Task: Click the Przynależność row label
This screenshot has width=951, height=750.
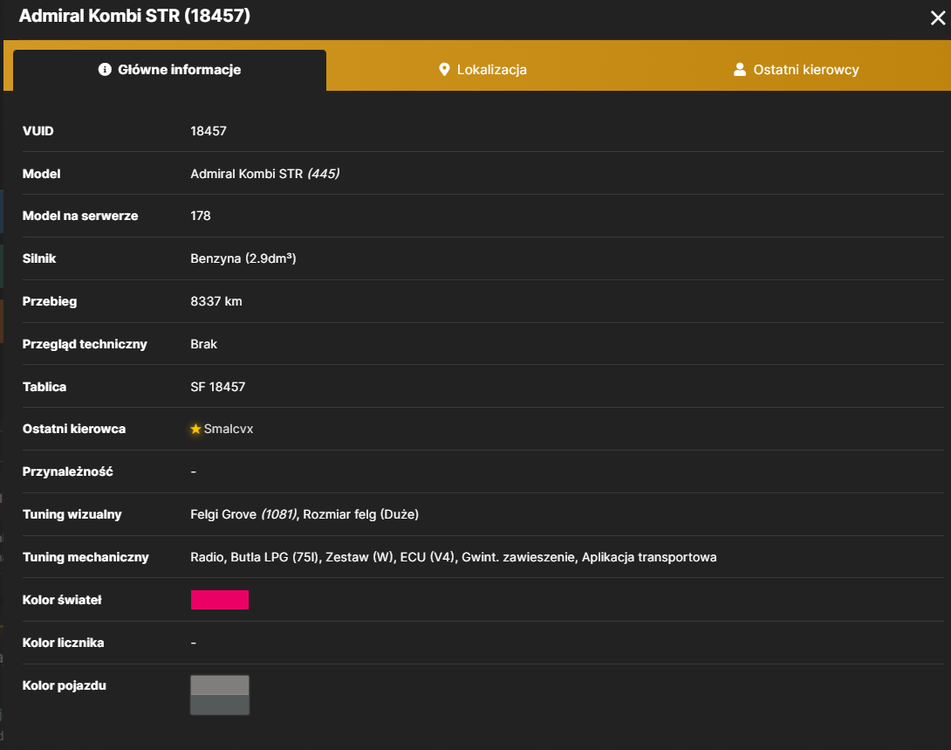Action: 67,472
